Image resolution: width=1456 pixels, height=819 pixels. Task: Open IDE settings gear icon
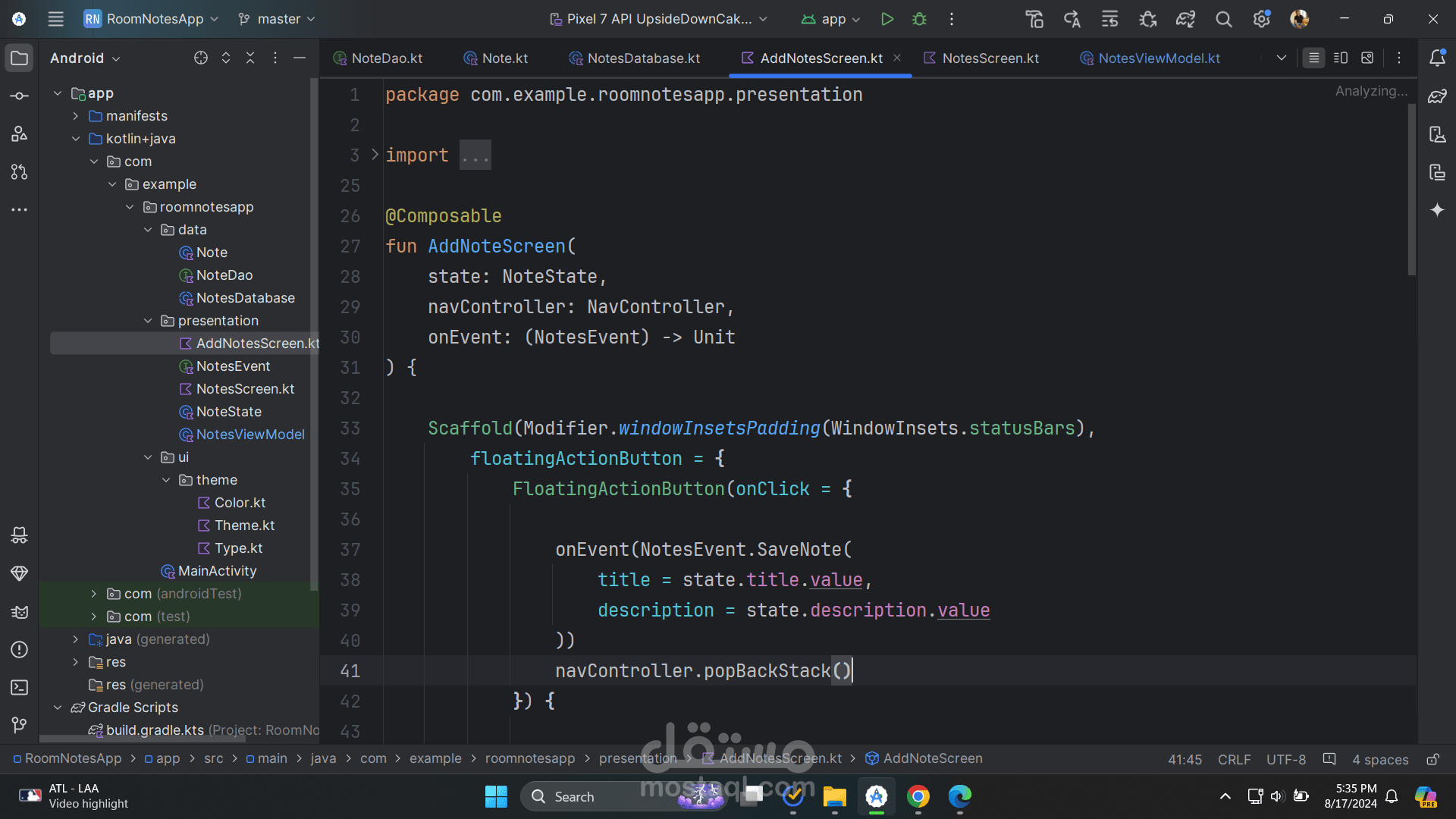coord(1261,19)
